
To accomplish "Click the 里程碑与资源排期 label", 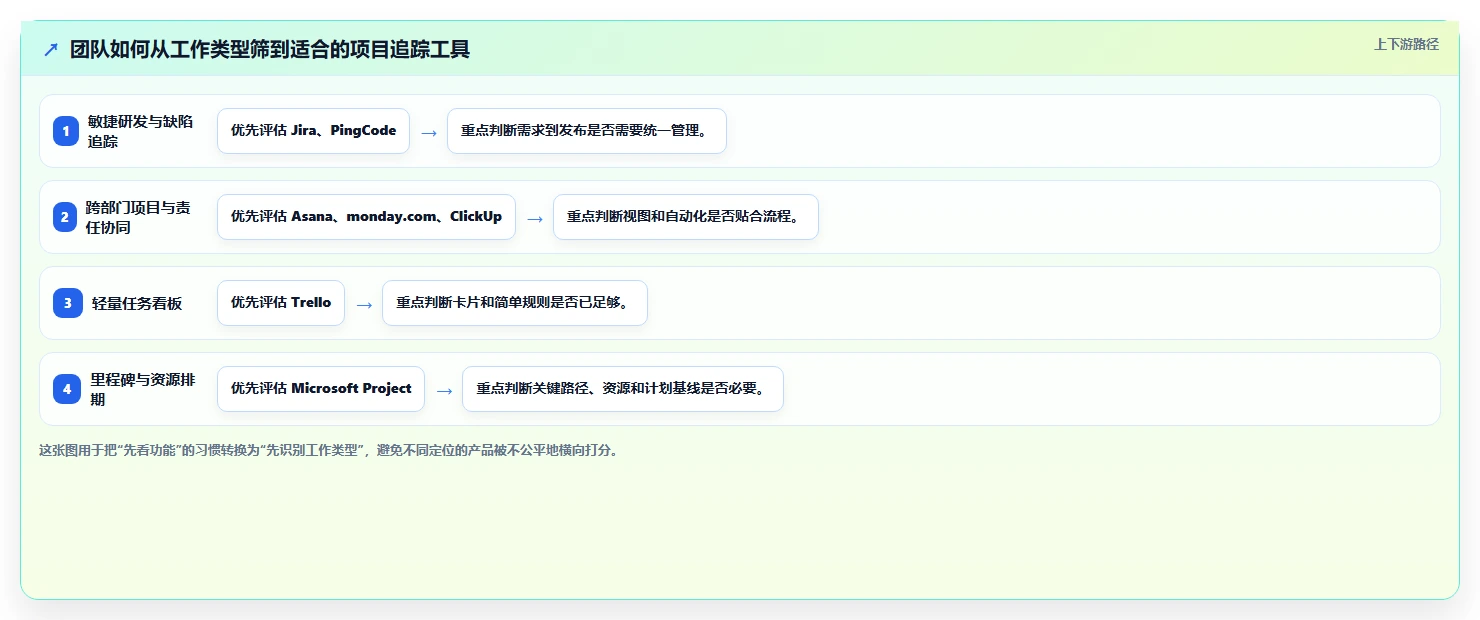I will [x=141, y=389].
